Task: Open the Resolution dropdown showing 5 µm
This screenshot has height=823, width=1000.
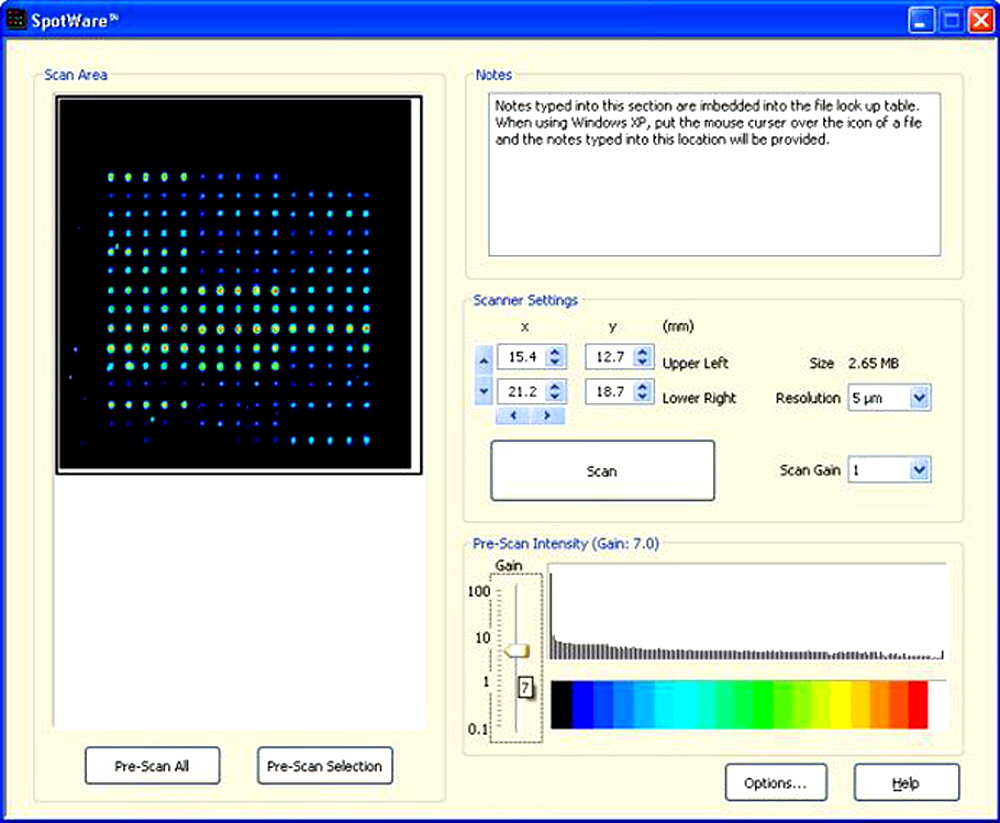Action: click(x=919, y=398)
